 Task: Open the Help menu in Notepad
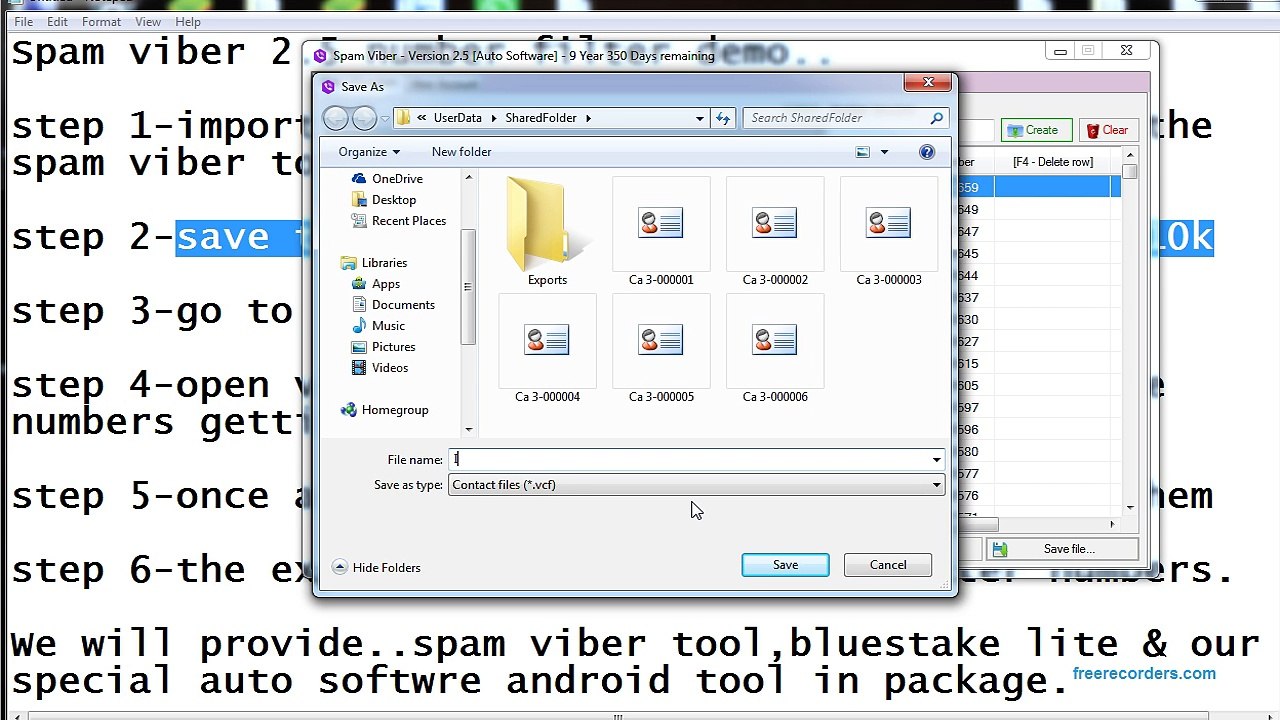click(188, 21)
